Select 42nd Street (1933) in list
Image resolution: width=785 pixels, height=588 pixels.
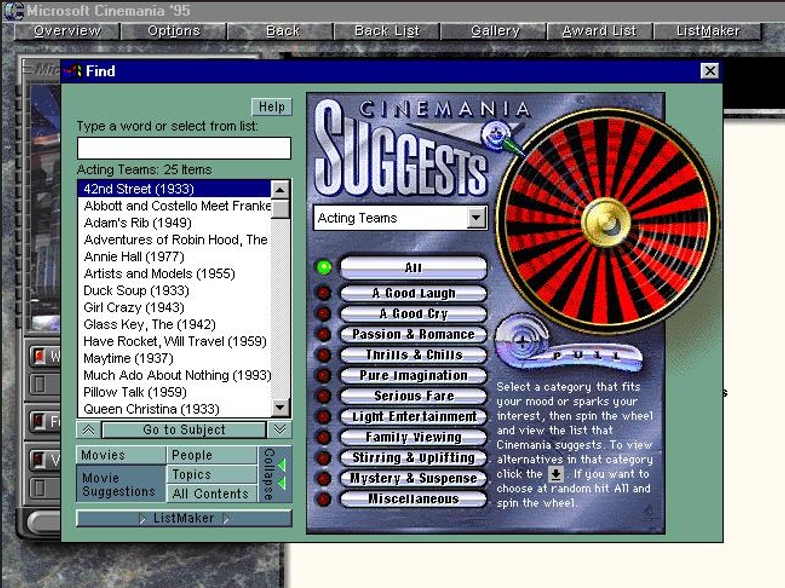click(174, 189)
